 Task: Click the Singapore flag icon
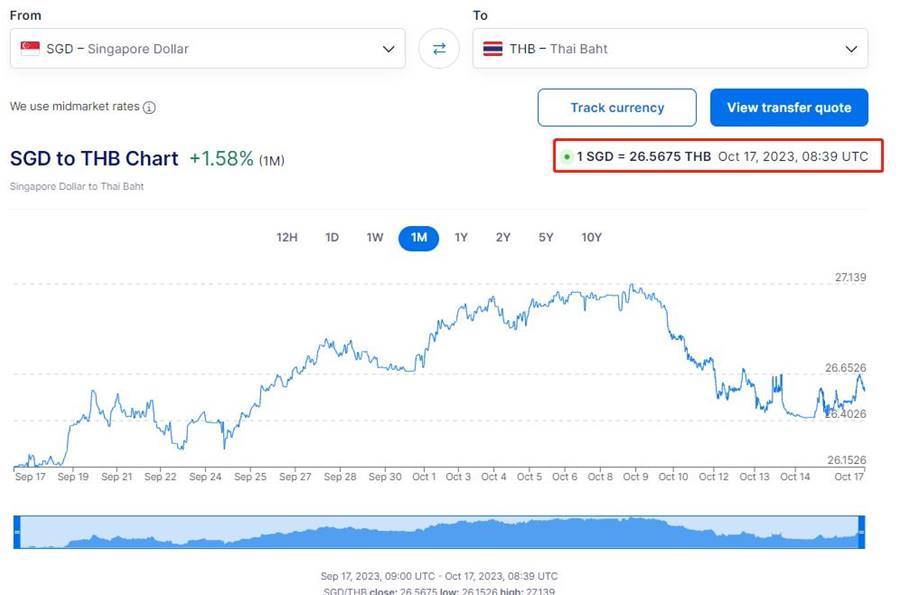(x=30, y=48)
